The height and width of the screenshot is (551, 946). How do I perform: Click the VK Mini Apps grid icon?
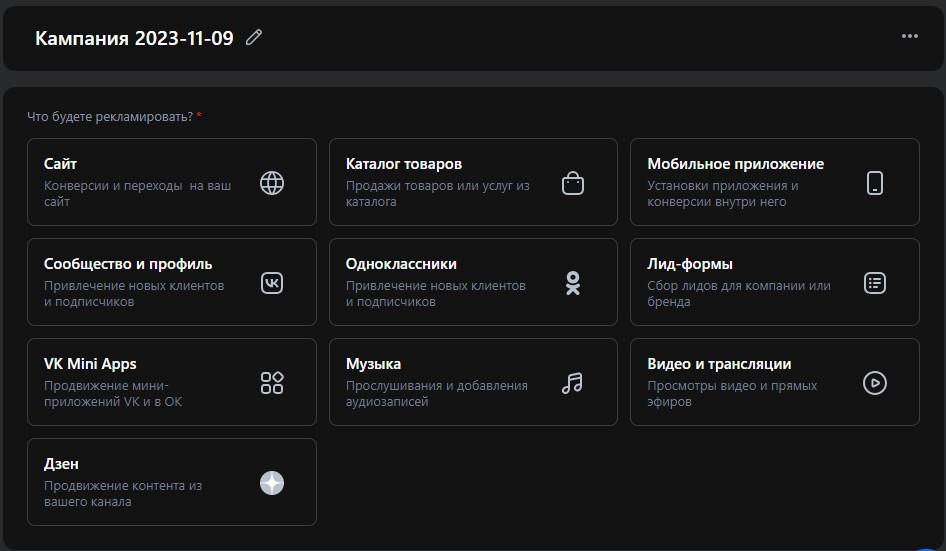[x=272, y=383]
